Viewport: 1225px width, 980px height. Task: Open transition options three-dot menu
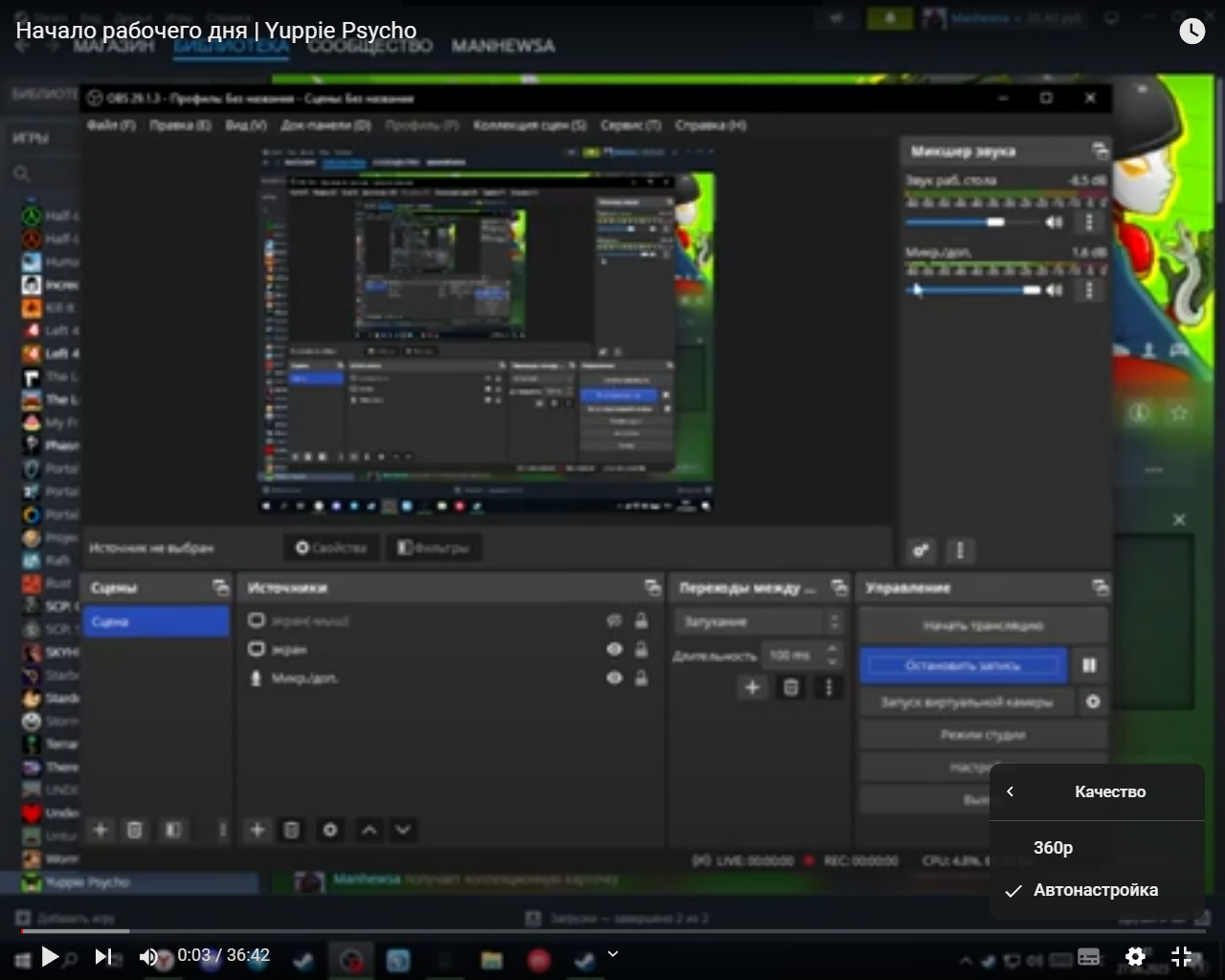click(x=829, y=687)
